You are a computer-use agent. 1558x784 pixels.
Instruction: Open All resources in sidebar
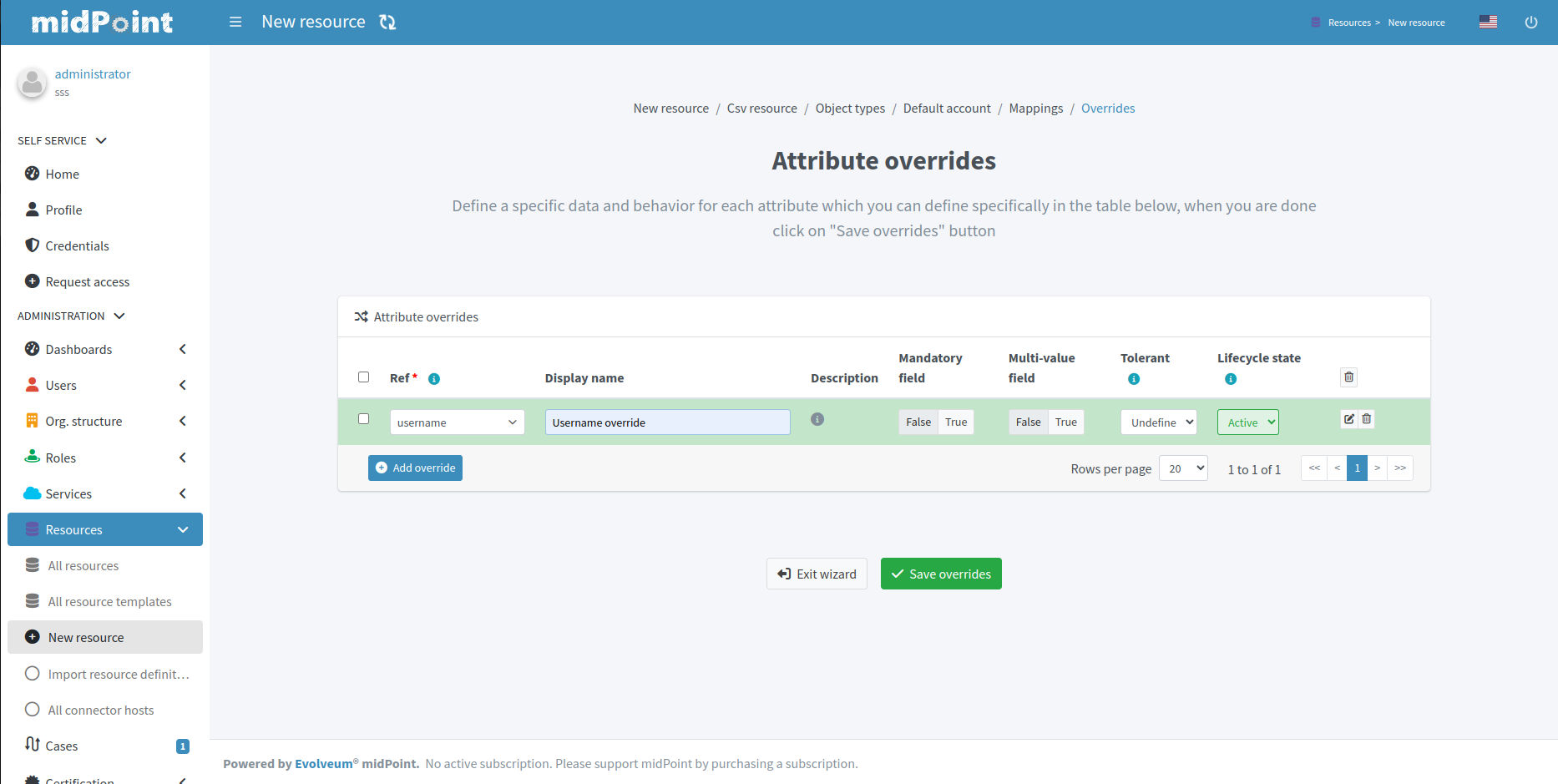coord(83,566)
